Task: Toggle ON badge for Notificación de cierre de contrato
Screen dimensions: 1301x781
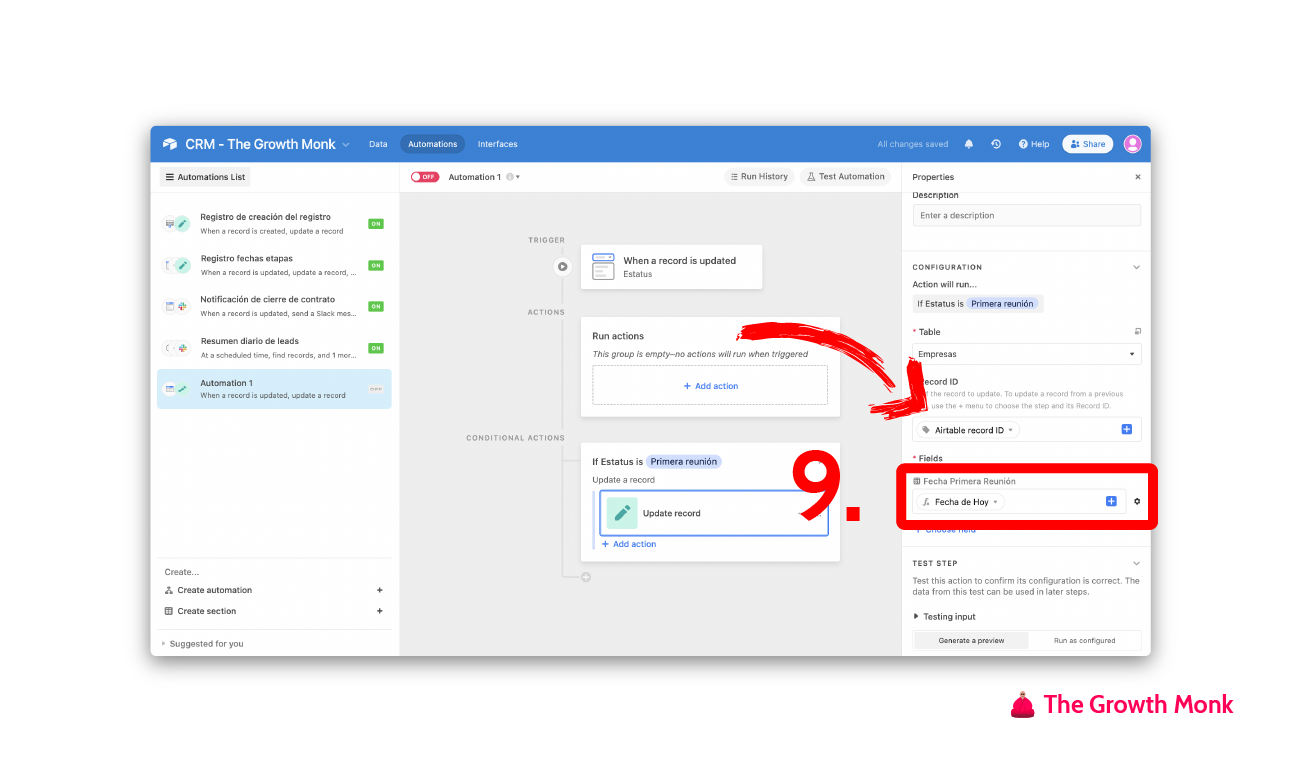Action: [x=376, y=306]
